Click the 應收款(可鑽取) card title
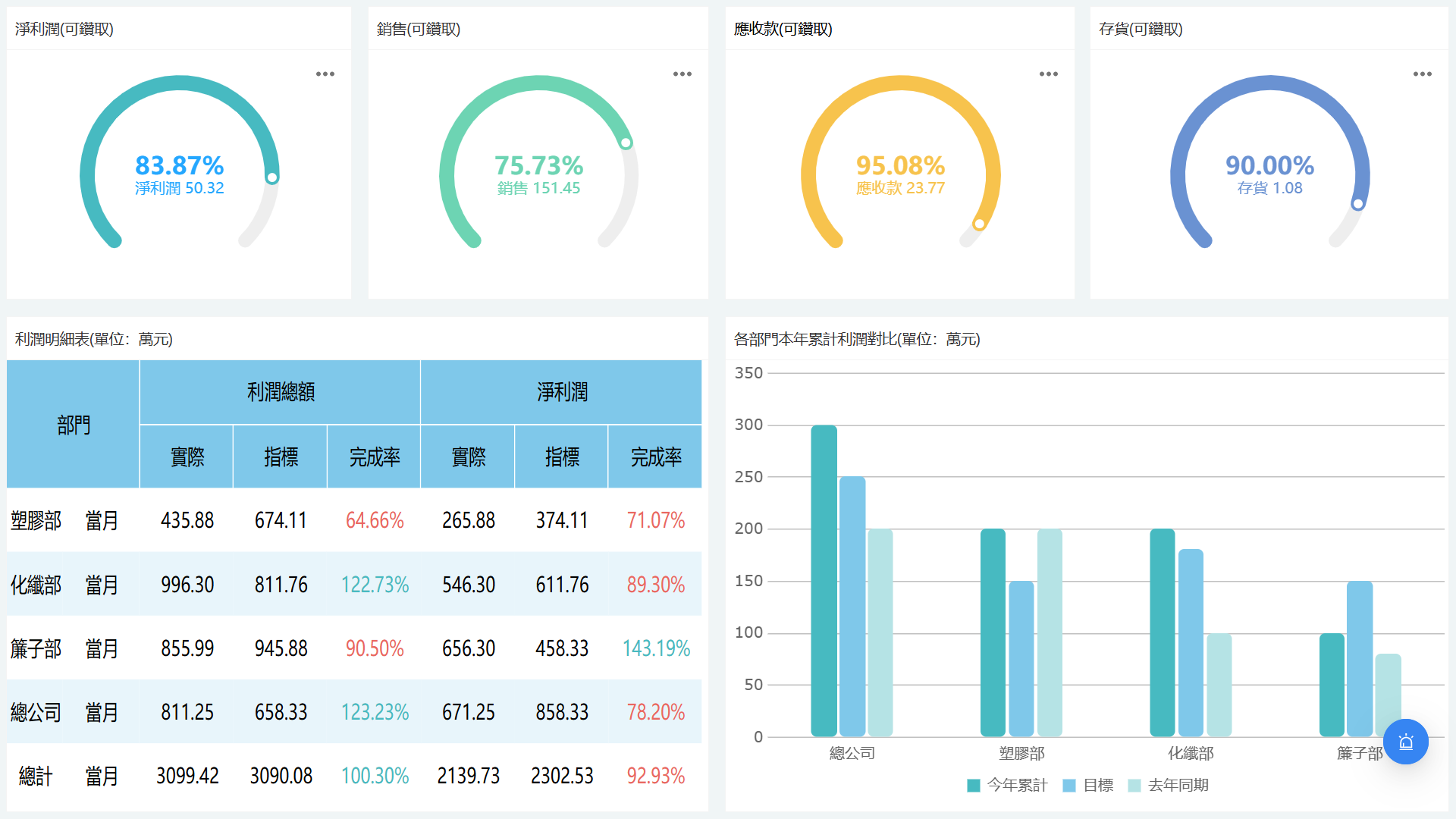Screen dimensions: 1456x819 tap(783, 29)
